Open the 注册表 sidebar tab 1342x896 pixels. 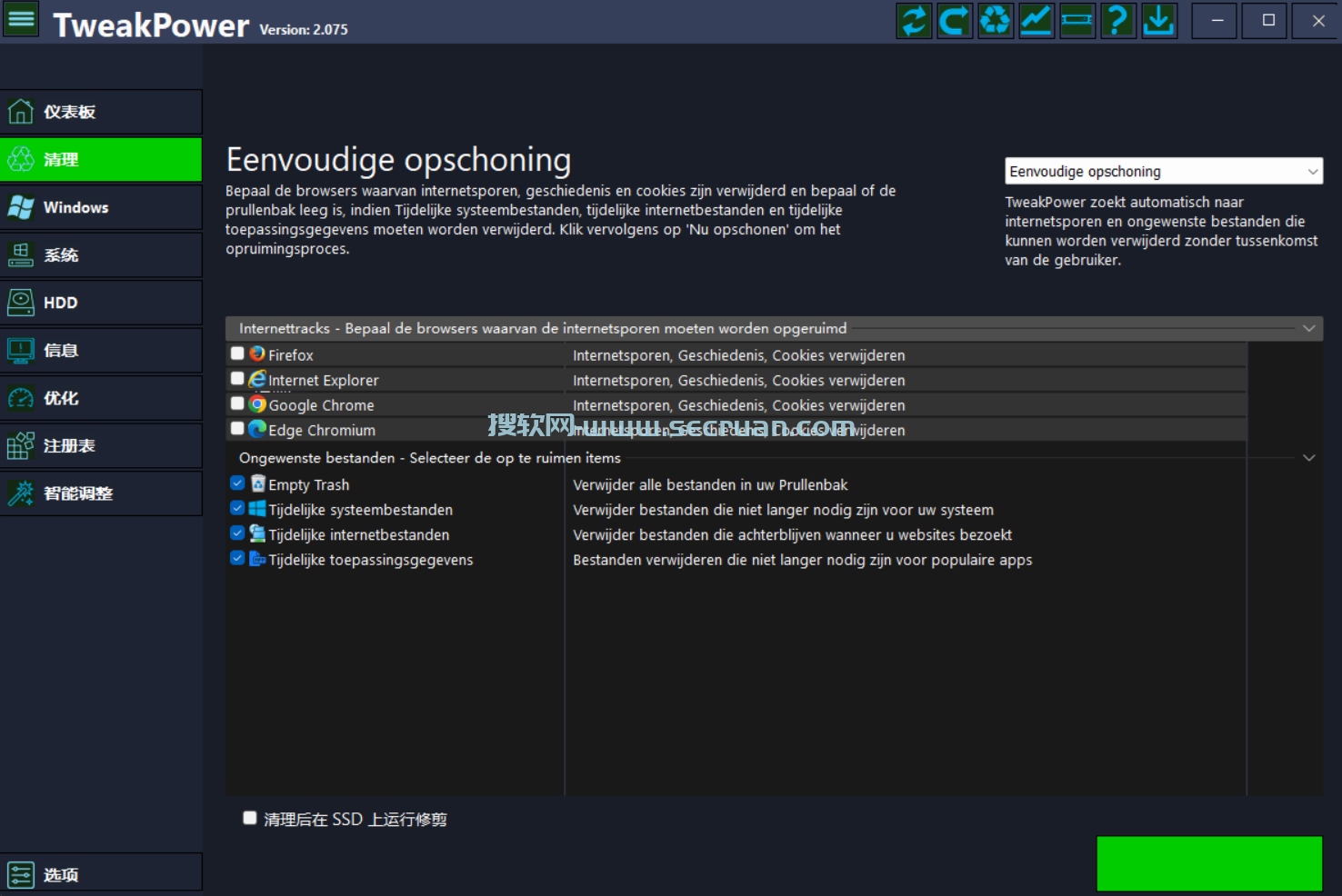pyautogui.click(x=101, y=446)
